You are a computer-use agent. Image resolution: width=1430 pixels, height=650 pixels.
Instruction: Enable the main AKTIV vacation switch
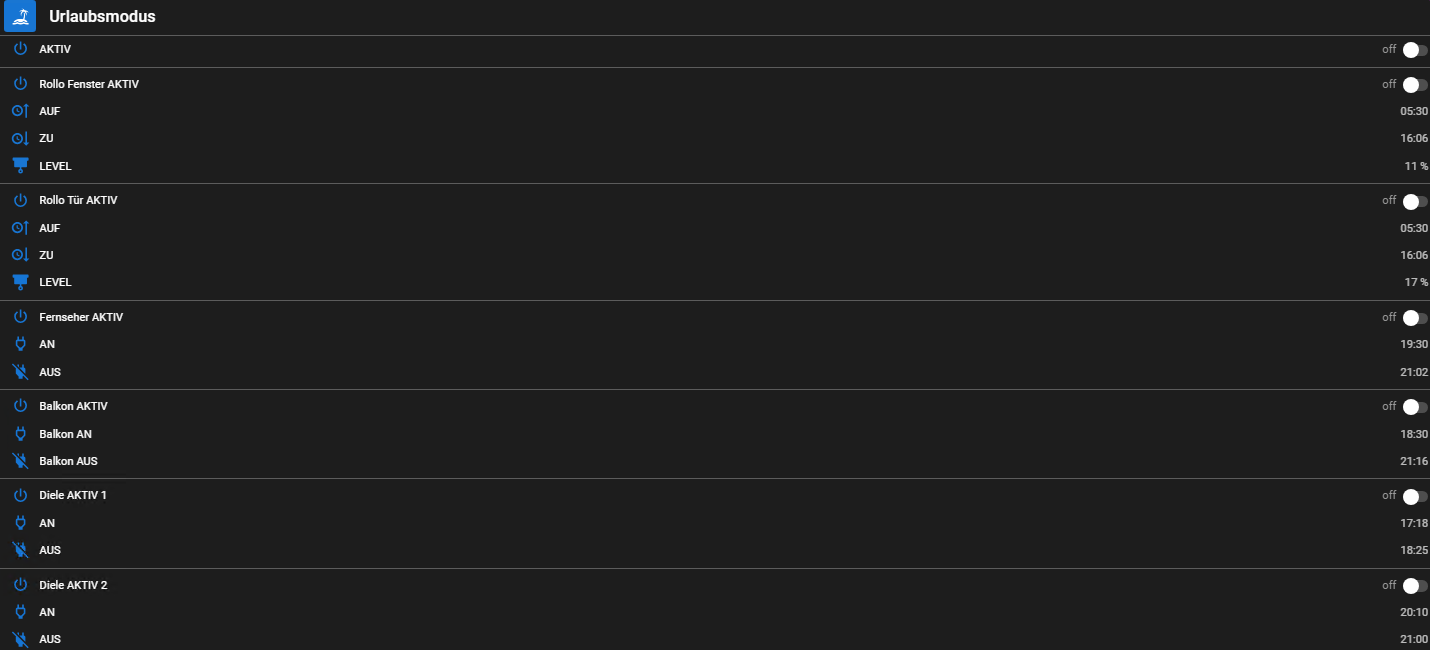click(1414, 50)
